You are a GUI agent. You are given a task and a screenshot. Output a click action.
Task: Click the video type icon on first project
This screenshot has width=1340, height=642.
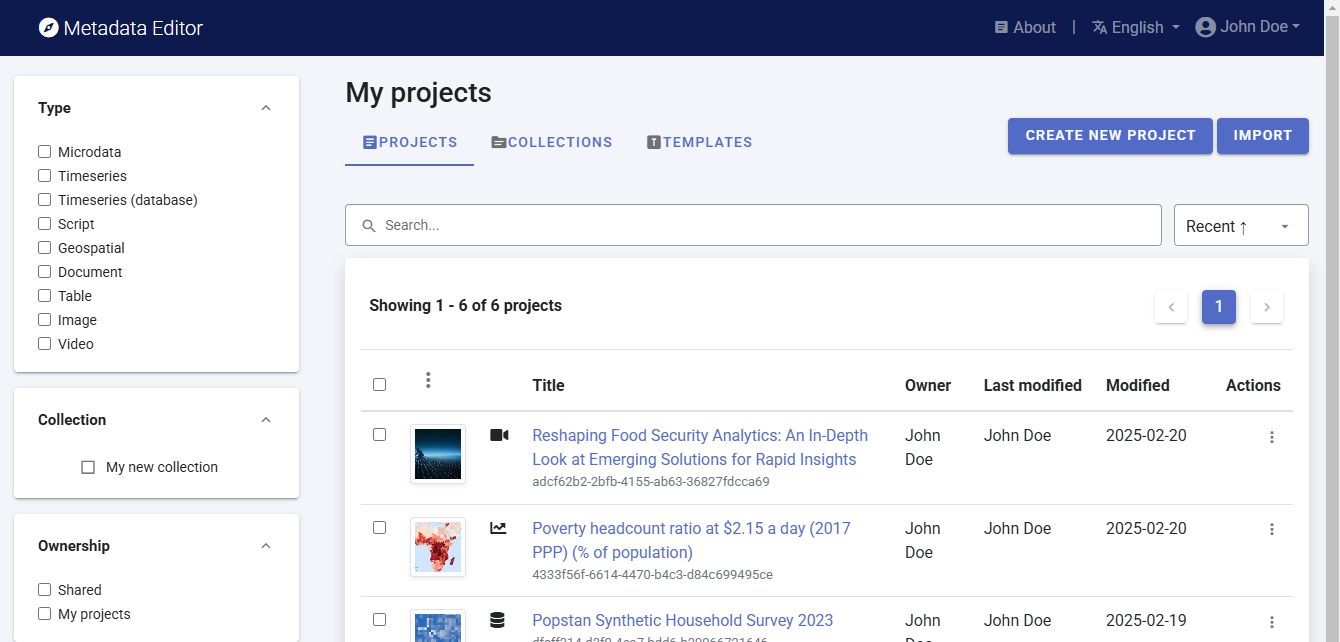coord(499,435)
